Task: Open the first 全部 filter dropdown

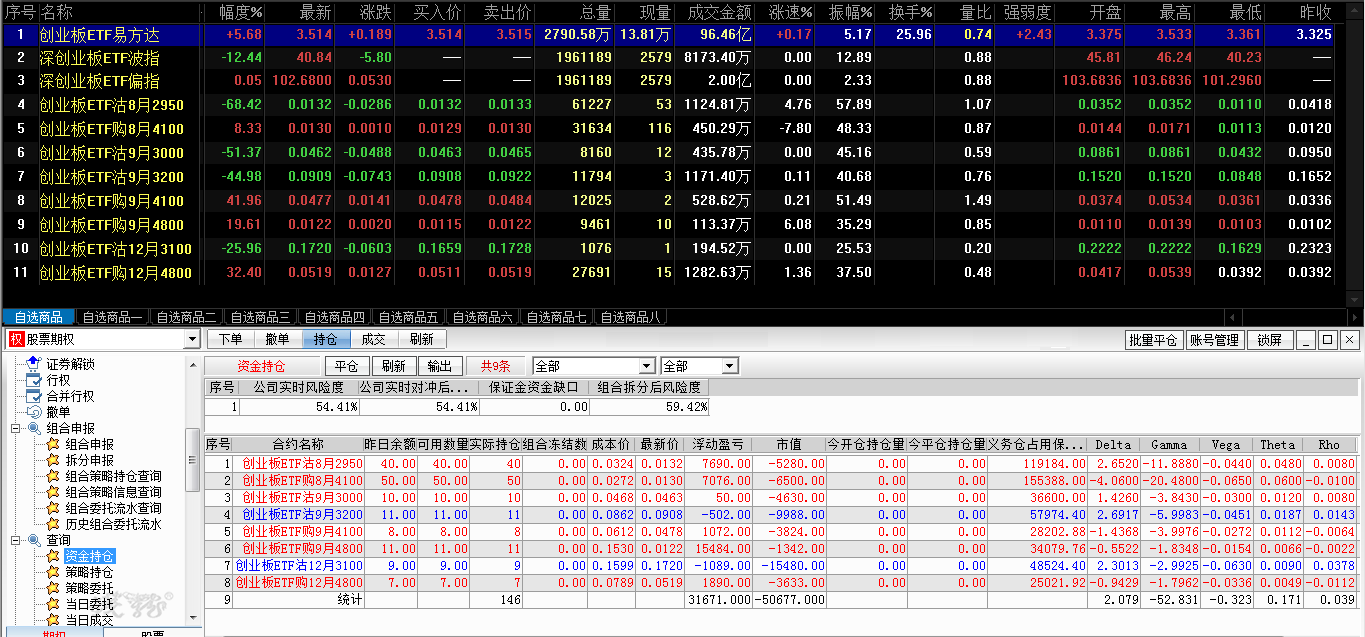Action: pos(647,367)
